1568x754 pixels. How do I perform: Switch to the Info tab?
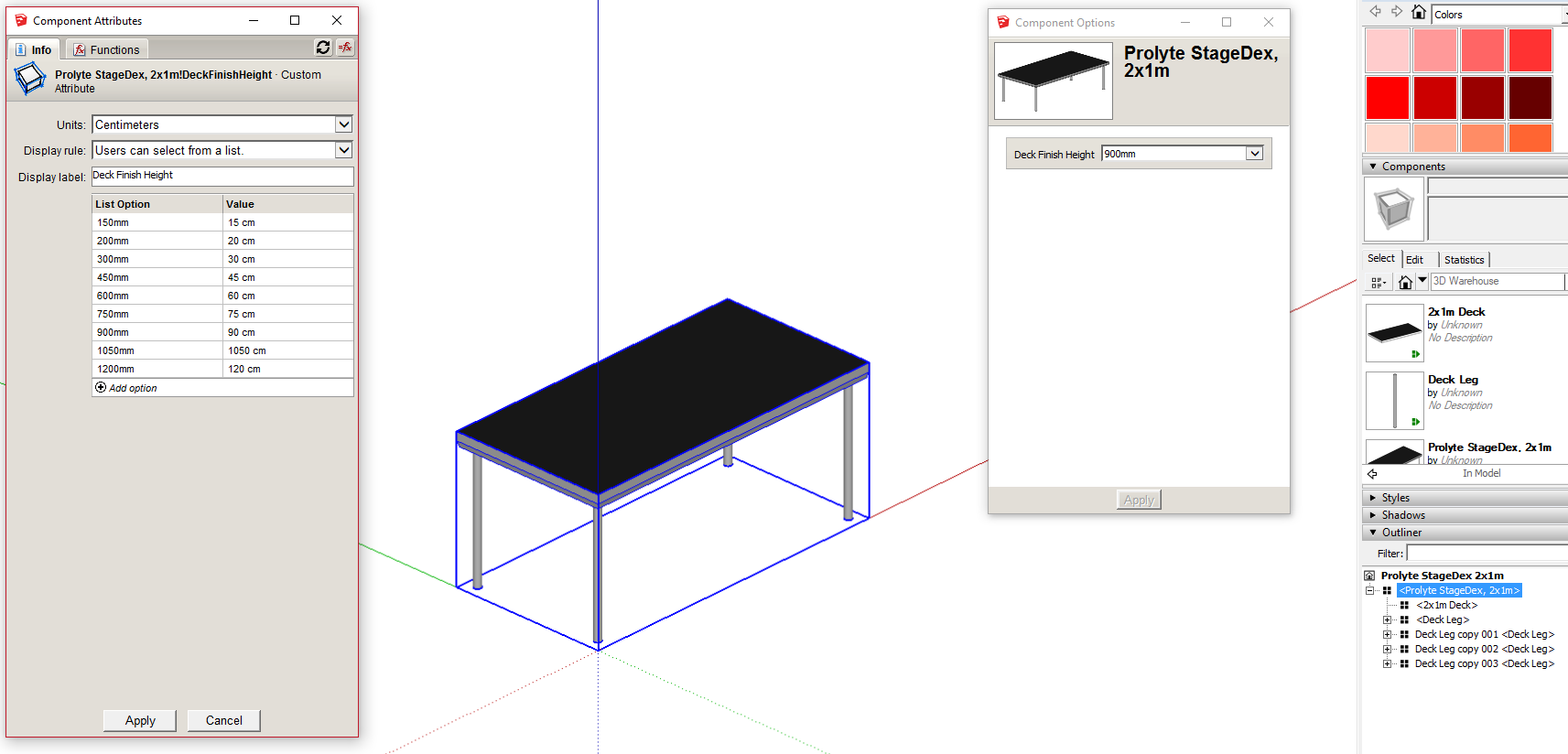coord(34,49)
